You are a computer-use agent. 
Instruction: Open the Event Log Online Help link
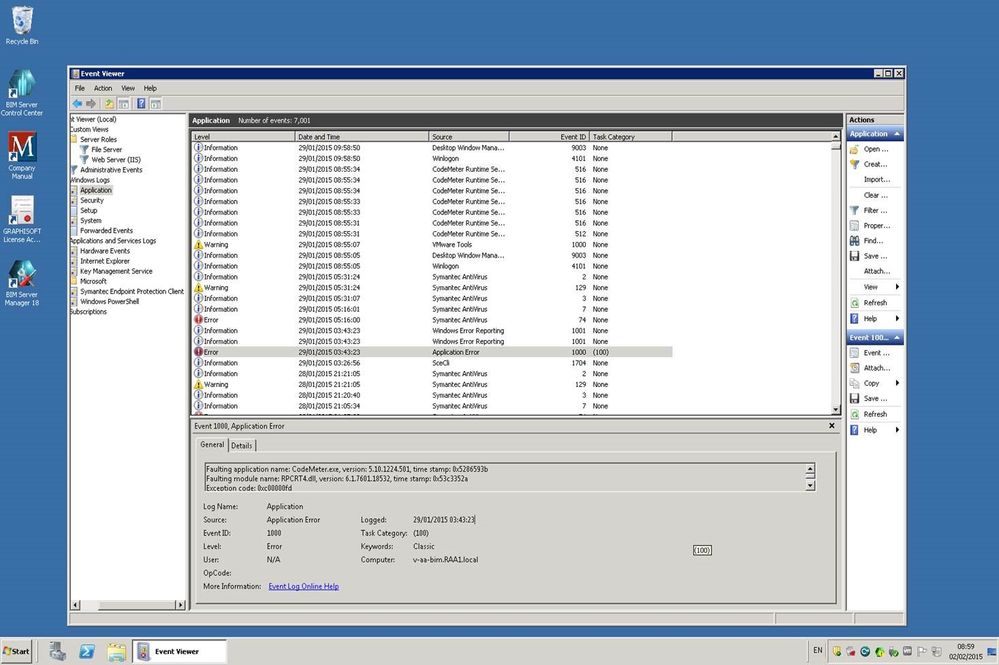tap(303, 587)
